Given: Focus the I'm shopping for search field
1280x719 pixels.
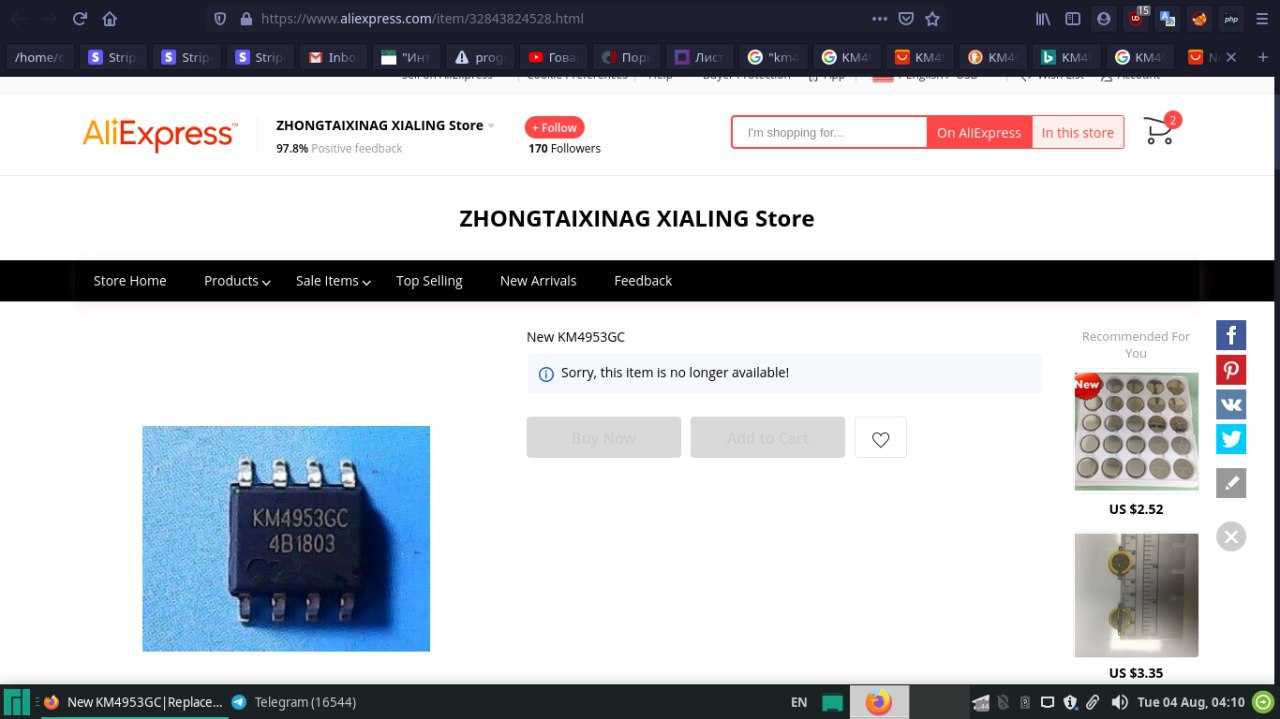Looking at the screenshot, I should [829, 132].
